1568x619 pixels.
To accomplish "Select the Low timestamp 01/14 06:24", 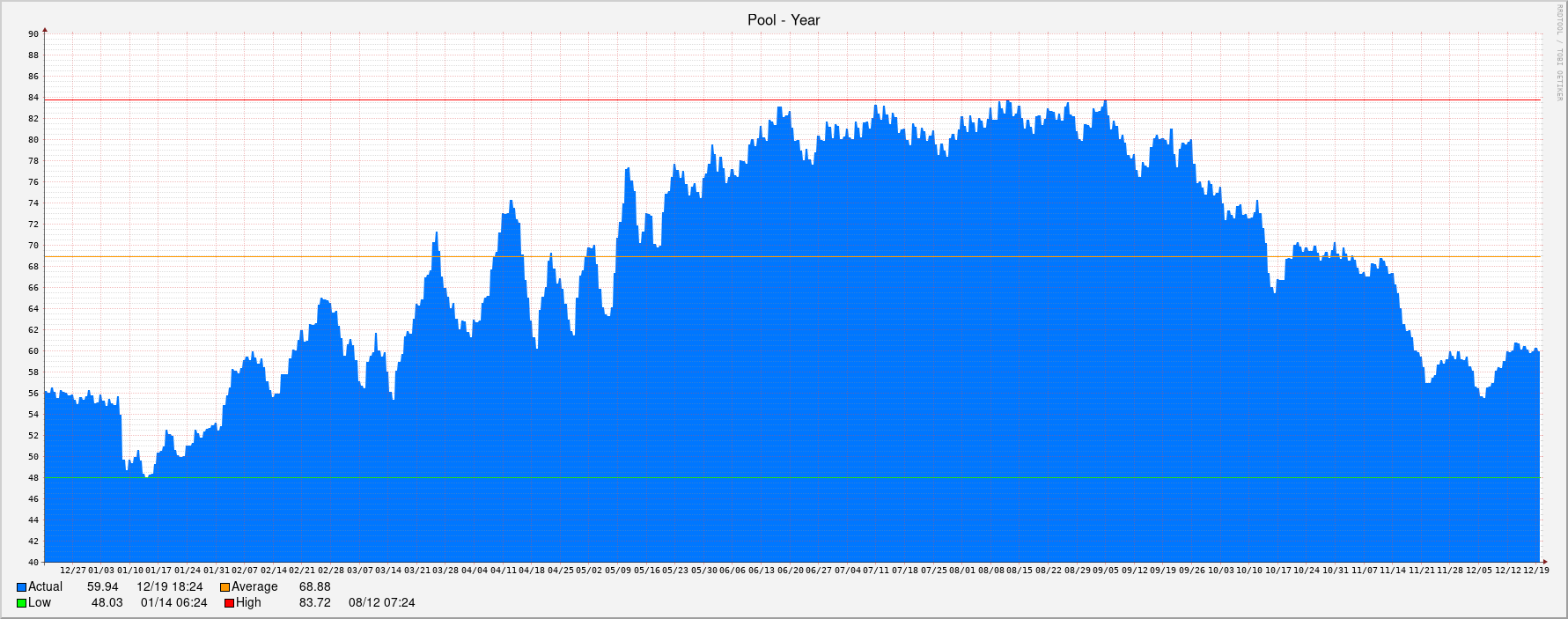I will click(173, 603).
